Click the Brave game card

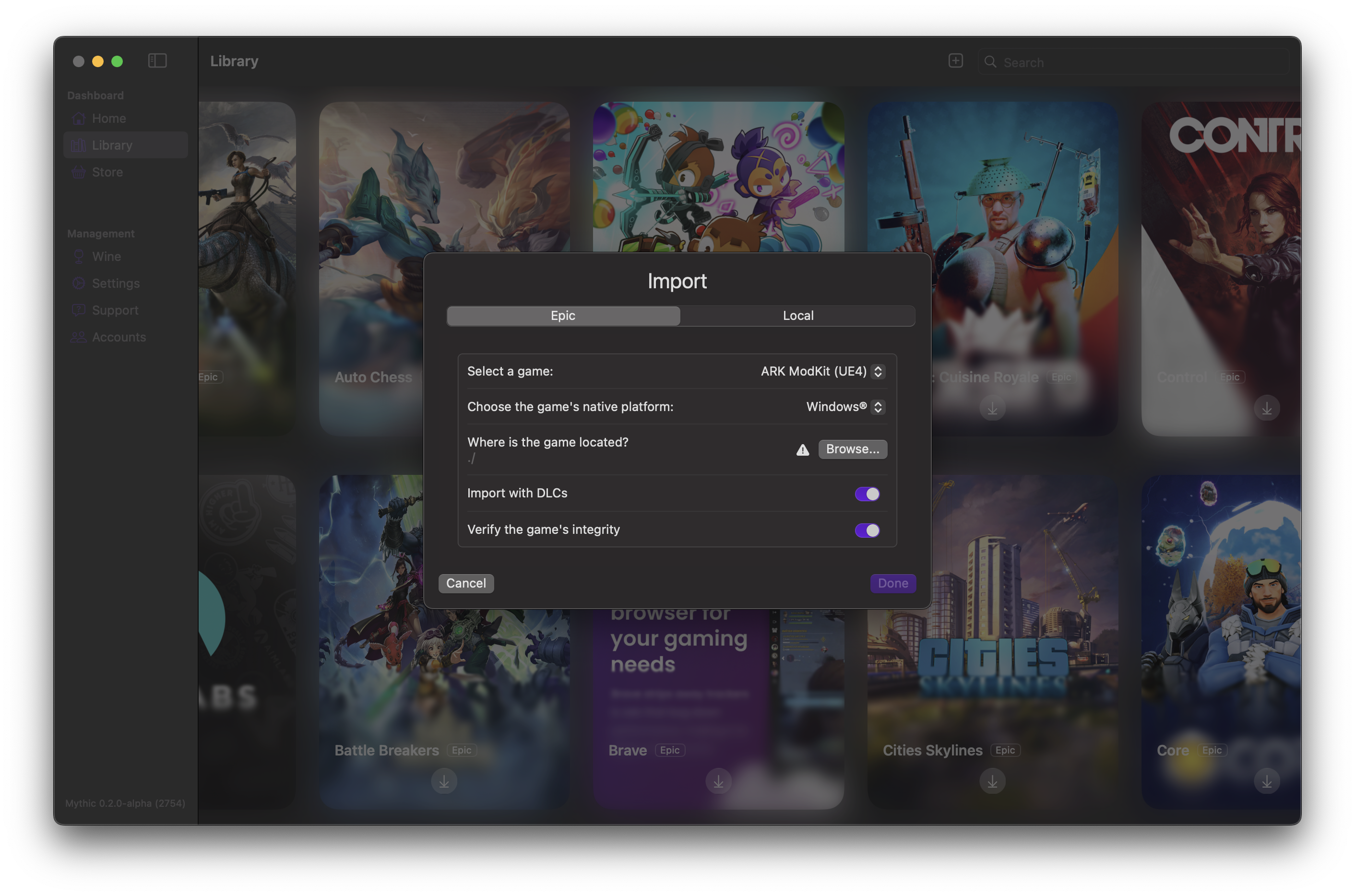point(718,708)
